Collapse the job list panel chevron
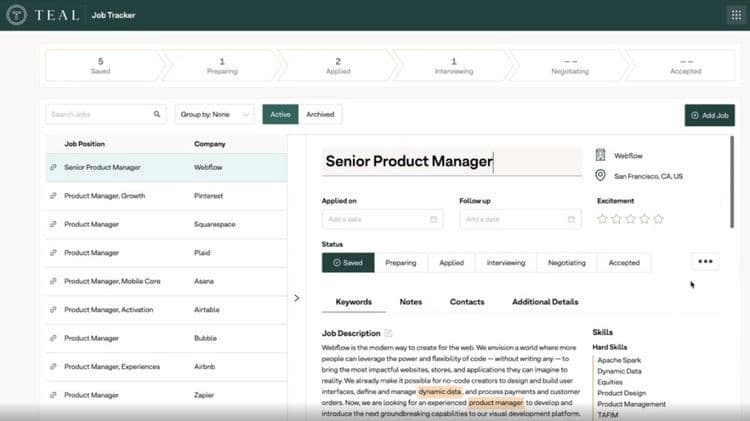Image resolution: width=750 pixels, height=421 pixels. click(296, 298)
